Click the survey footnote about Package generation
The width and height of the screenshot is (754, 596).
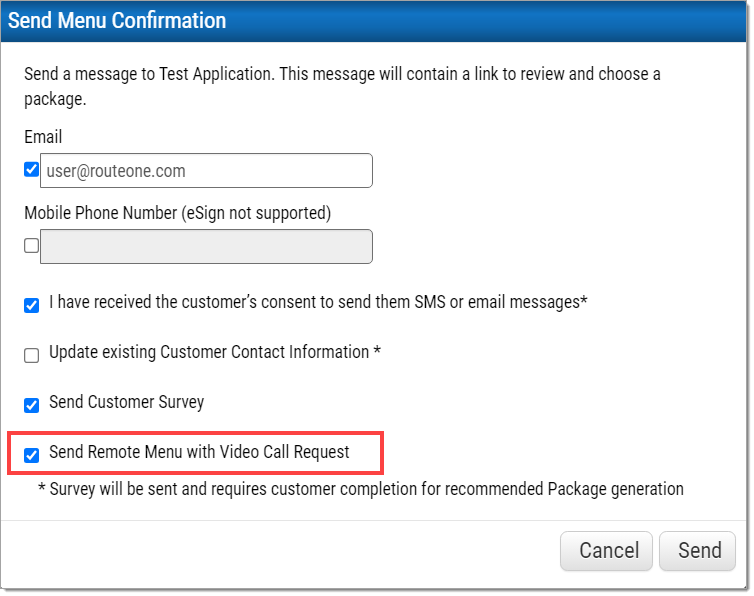(x=361, y=489)
